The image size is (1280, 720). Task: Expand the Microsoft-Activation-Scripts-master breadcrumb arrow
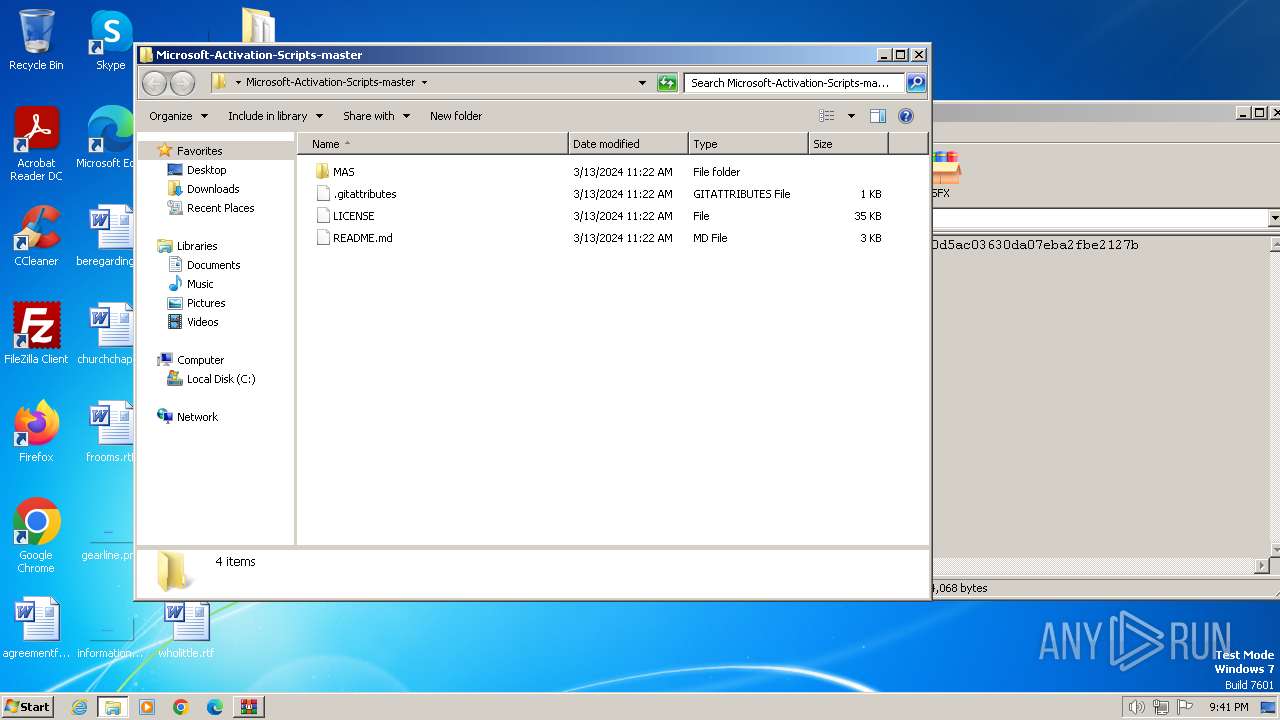tap(424, 83)
